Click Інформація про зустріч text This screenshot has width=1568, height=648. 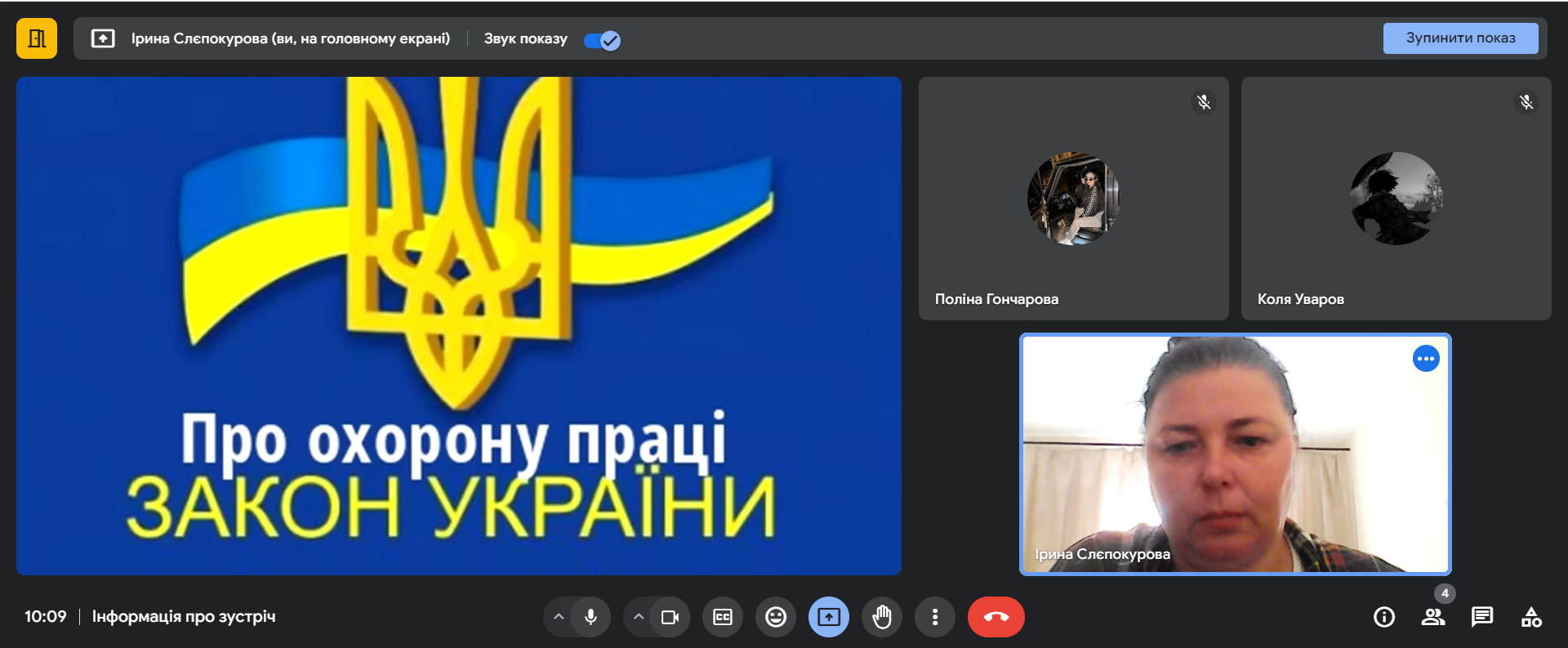(184, 617)
